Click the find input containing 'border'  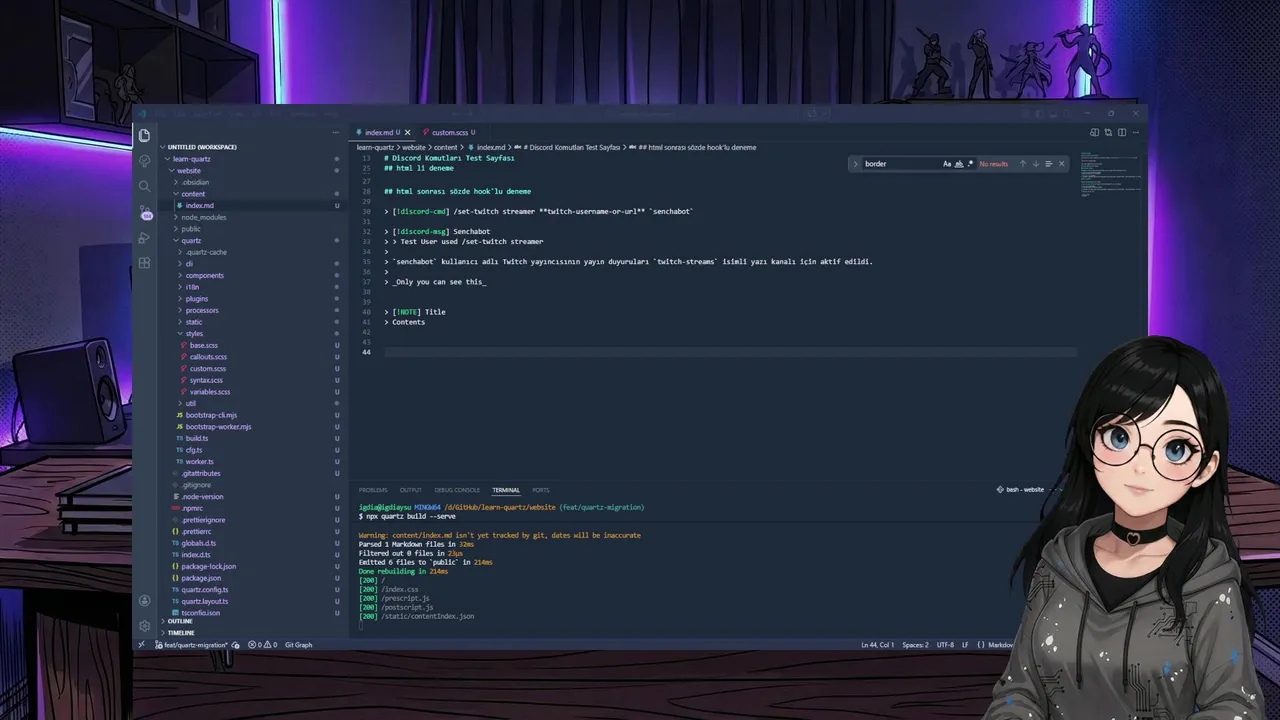point(900,163)
